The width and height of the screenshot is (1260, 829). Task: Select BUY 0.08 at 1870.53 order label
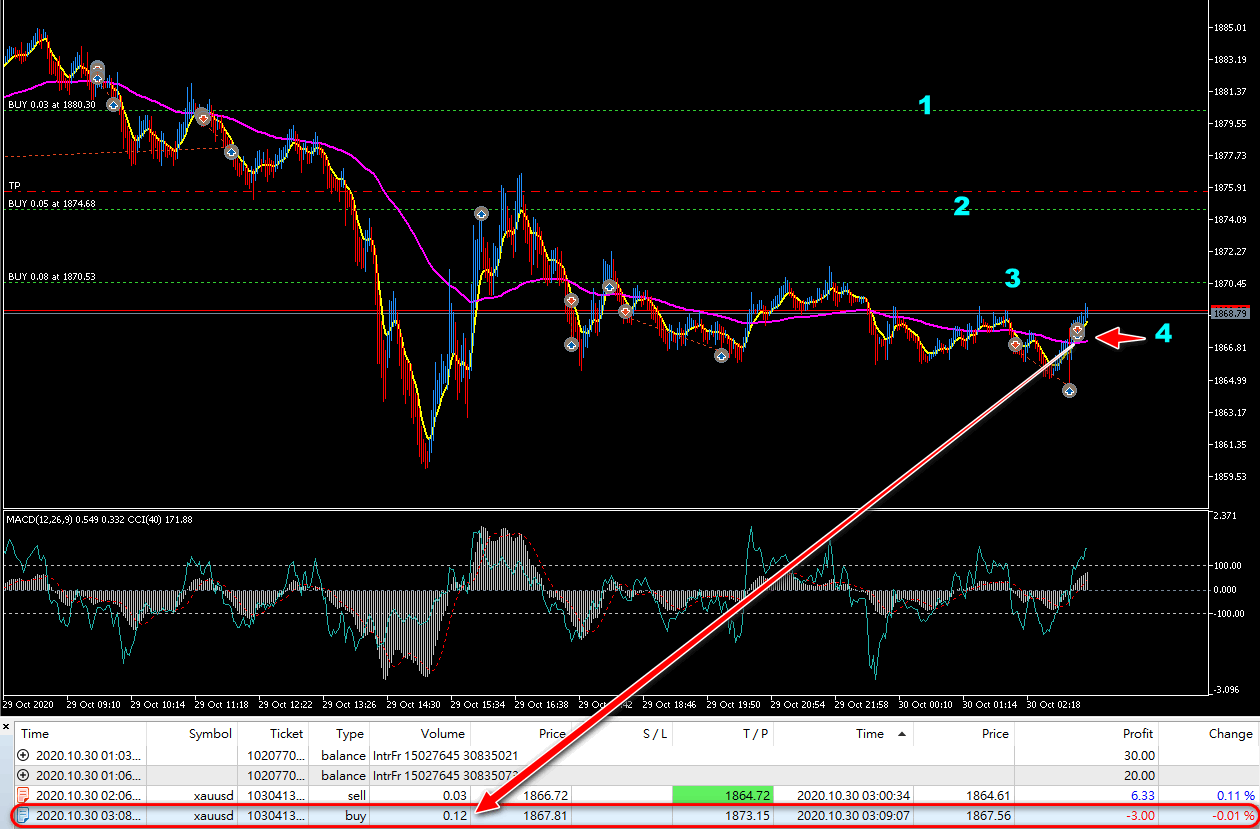pyautogui.click(x=52, y=277)
